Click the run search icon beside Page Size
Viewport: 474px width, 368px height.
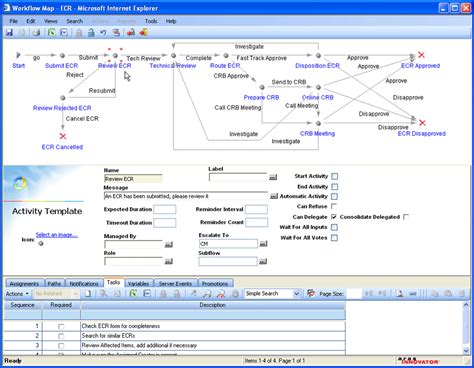[311, 293]
